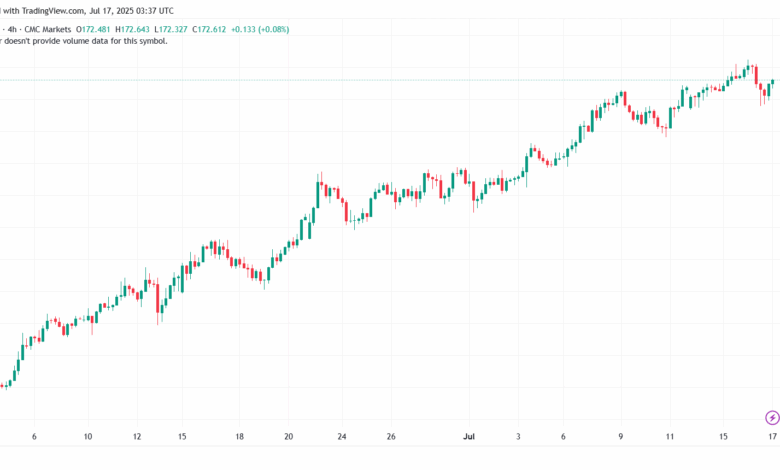
Task: Click the date label 3 on time axis
Action: pyautogui.click(x=518, y=437)
